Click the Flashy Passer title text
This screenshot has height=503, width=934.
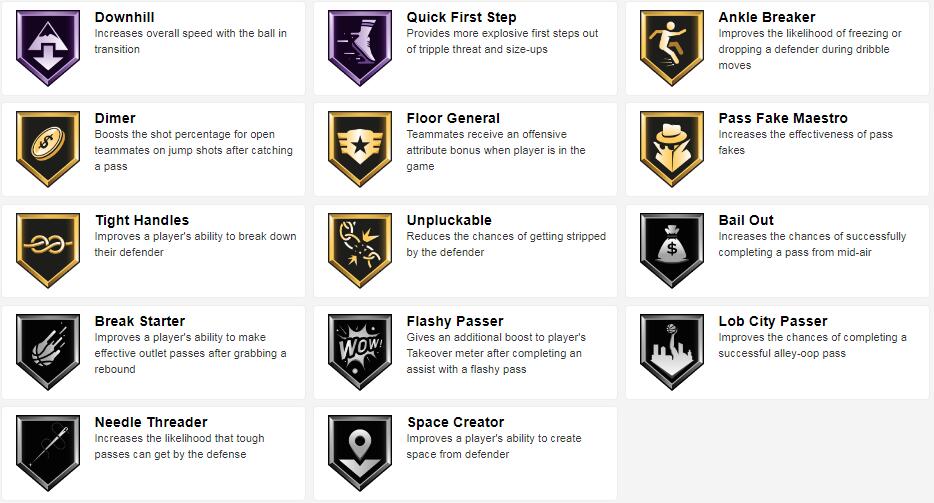[x=455, y=321]
